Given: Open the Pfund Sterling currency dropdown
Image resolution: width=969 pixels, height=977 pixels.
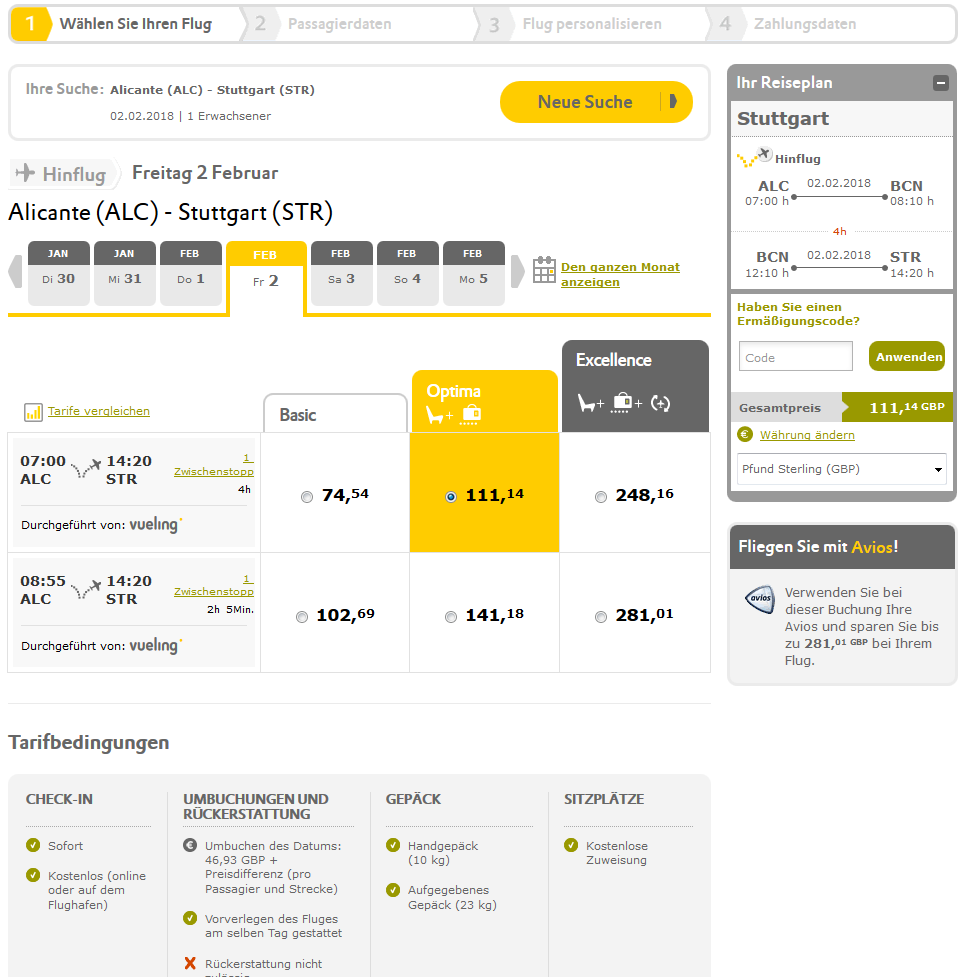Looking at the screenshot, I should pos(841,469).
